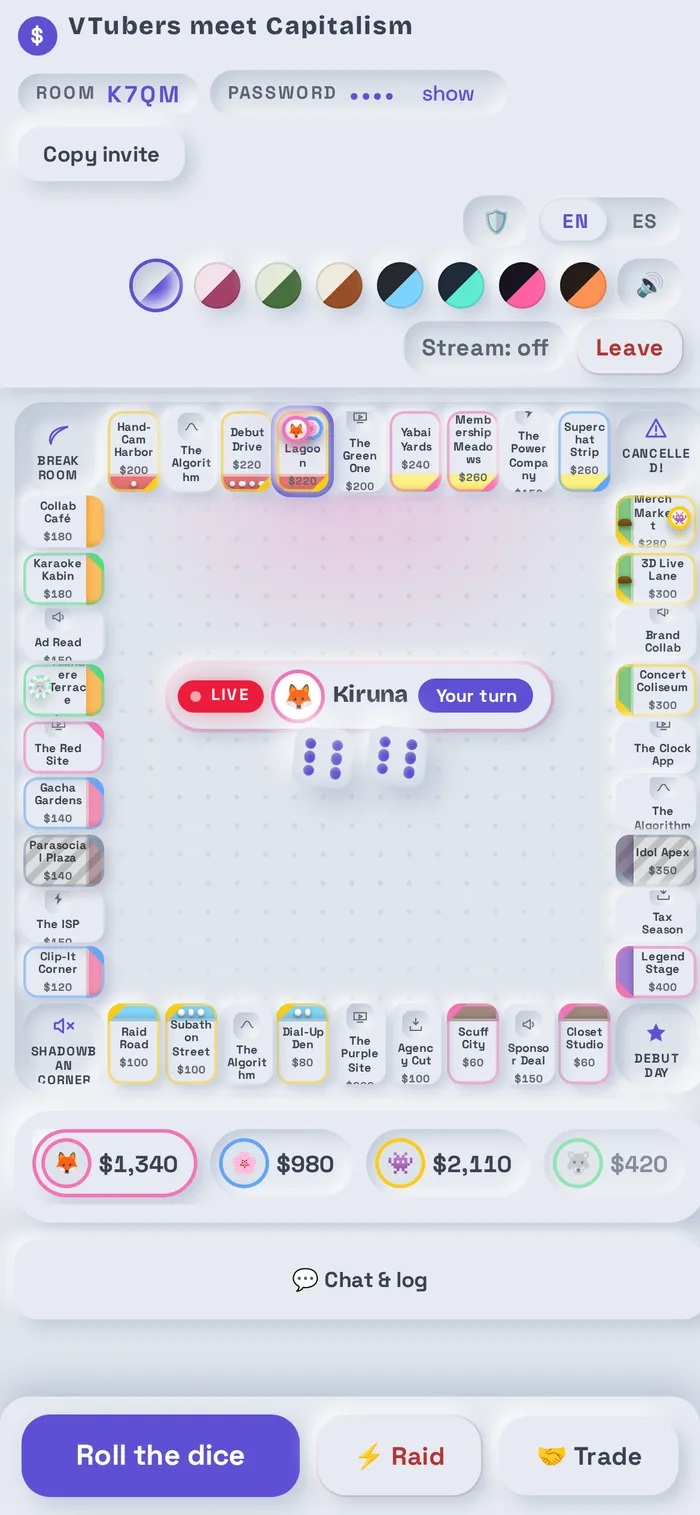Screen dimensions: 700x1515
Task: Start a Raid
Action: pyautogui.click(x=399, y=1456)
